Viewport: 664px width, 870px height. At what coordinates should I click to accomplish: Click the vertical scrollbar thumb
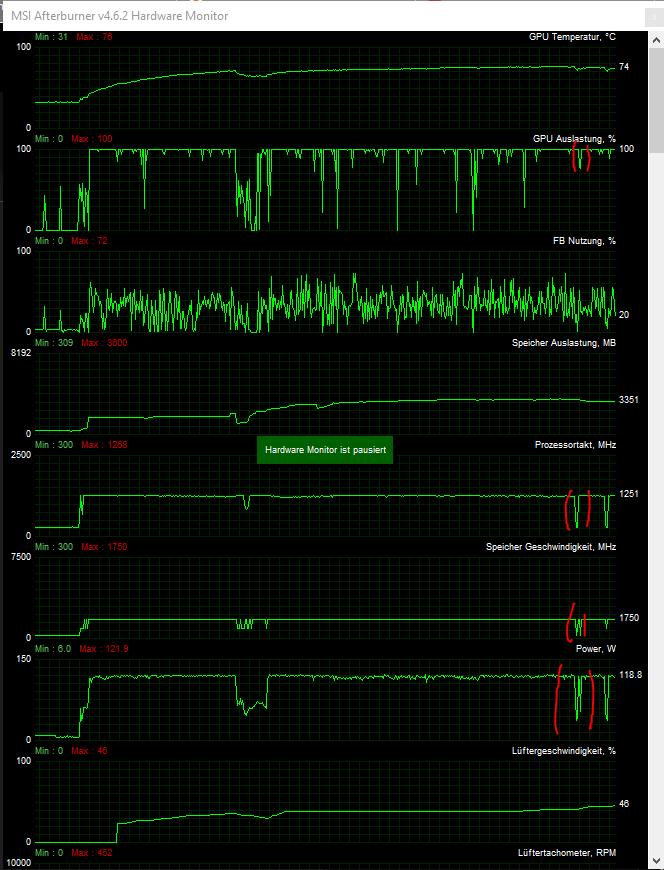(656, 100)
